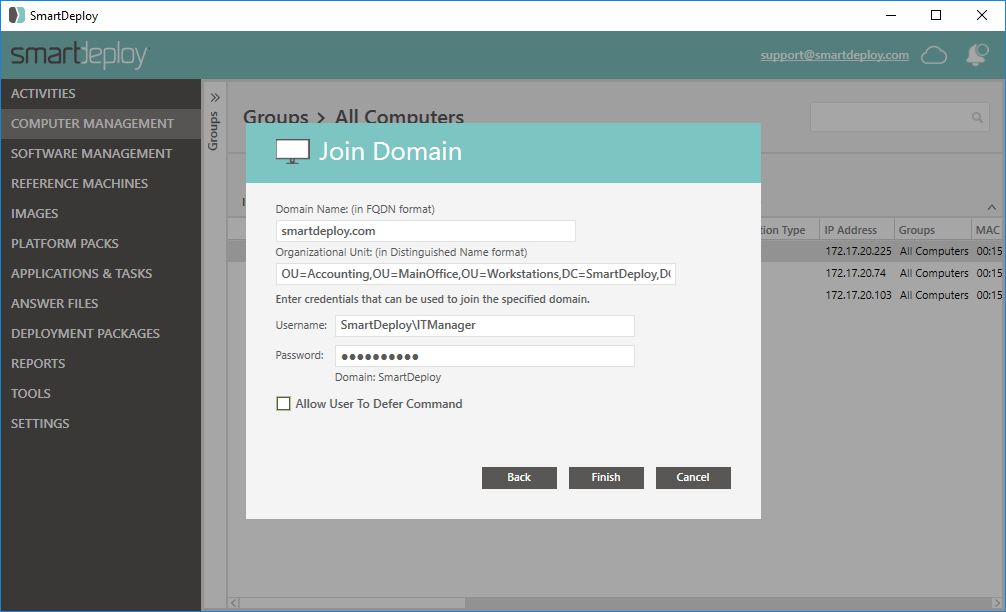Click the Domain Name input field
1006x612 pixels.
(x=426, y=231)
